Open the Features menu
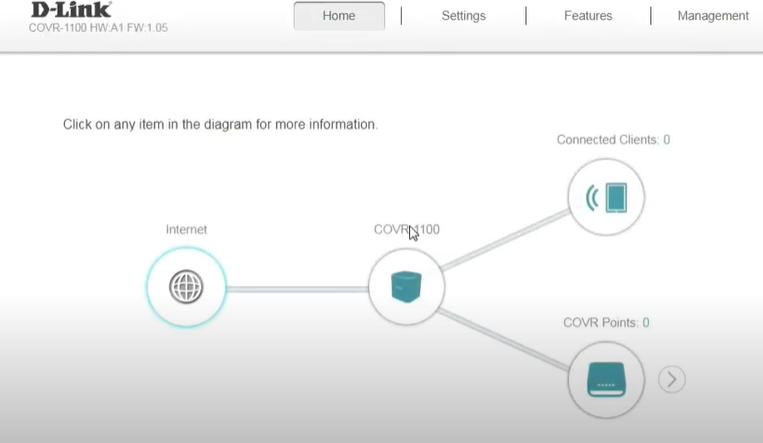This screenshot has width=763, height=443. [588, 16]
